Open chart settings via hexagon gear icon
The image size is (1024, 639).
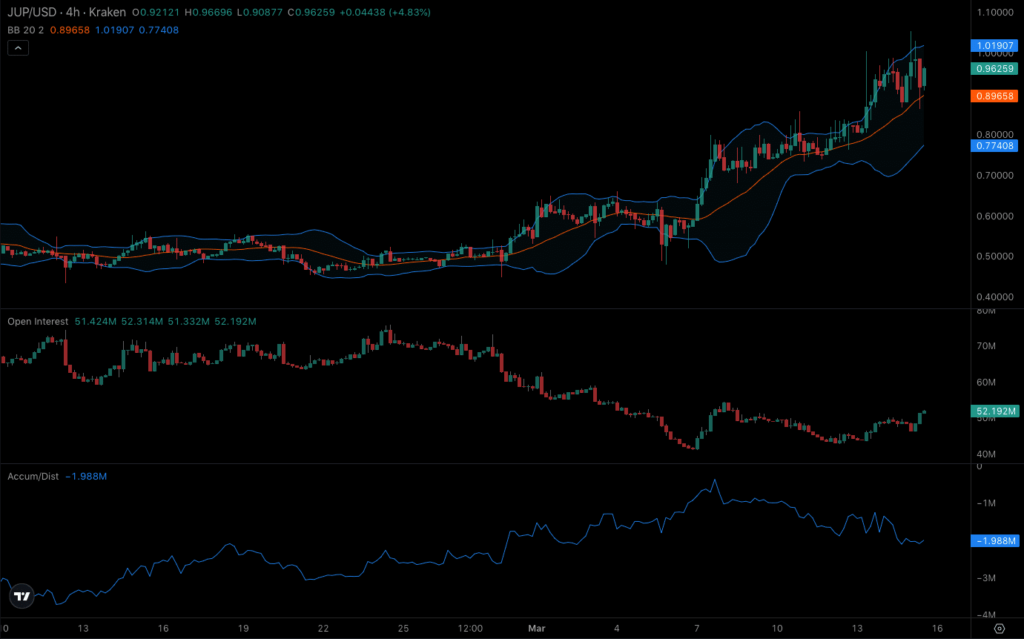998,628
